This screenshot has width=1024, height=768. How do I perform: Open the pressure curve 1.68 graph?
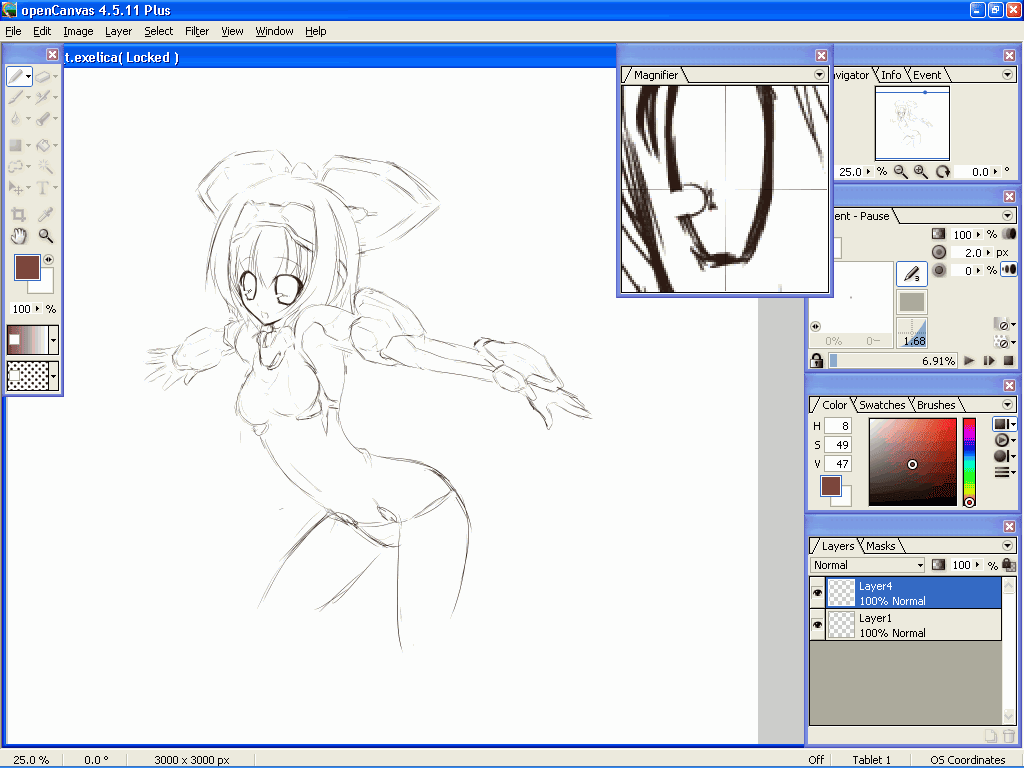pyautogui.click(x=912, y=333)
